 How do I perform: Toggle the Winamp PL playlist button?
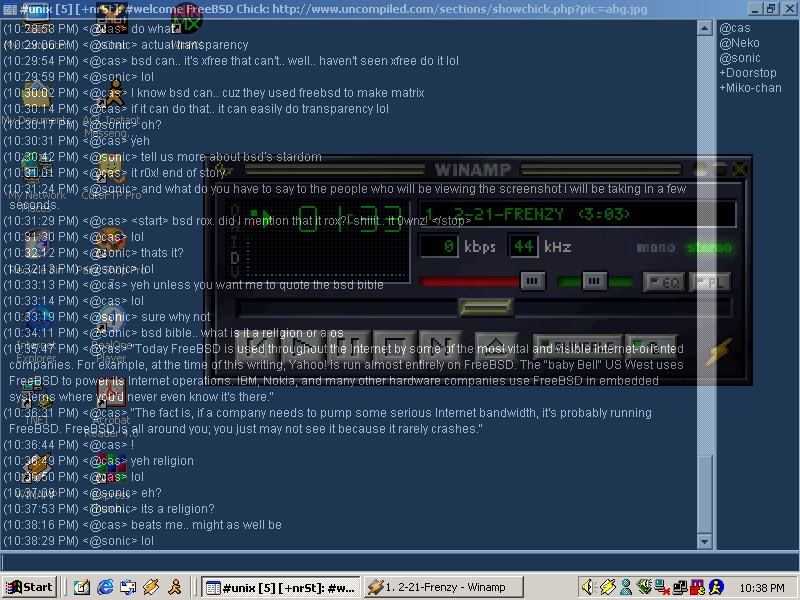708,282
